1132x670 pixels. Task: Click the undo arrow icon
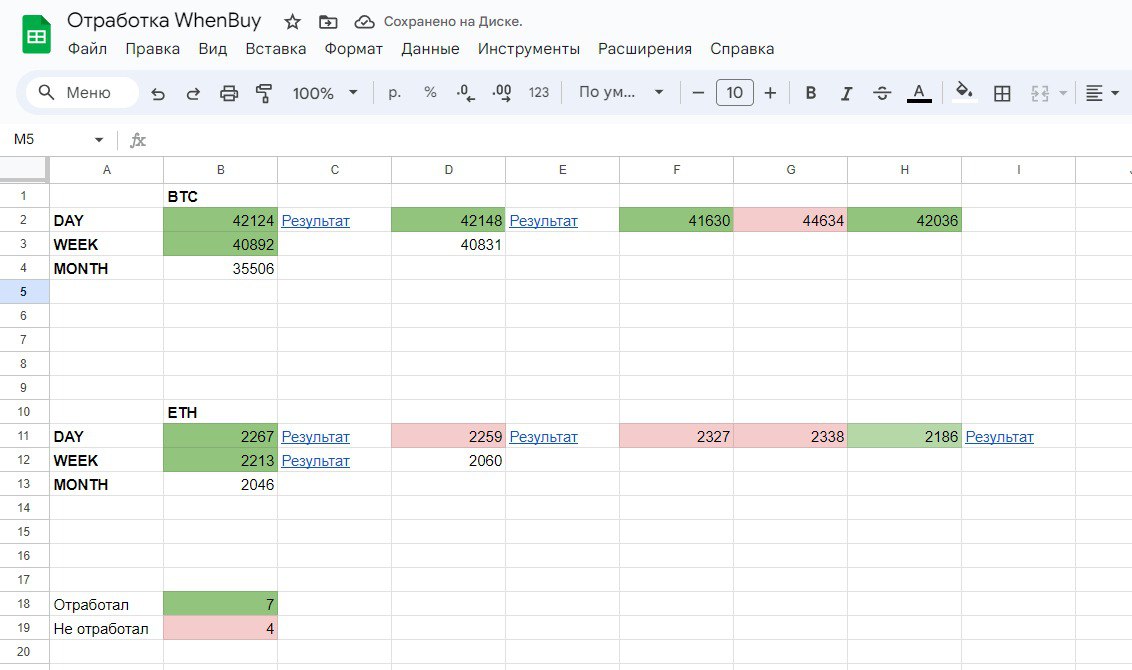tap(158, 93)
